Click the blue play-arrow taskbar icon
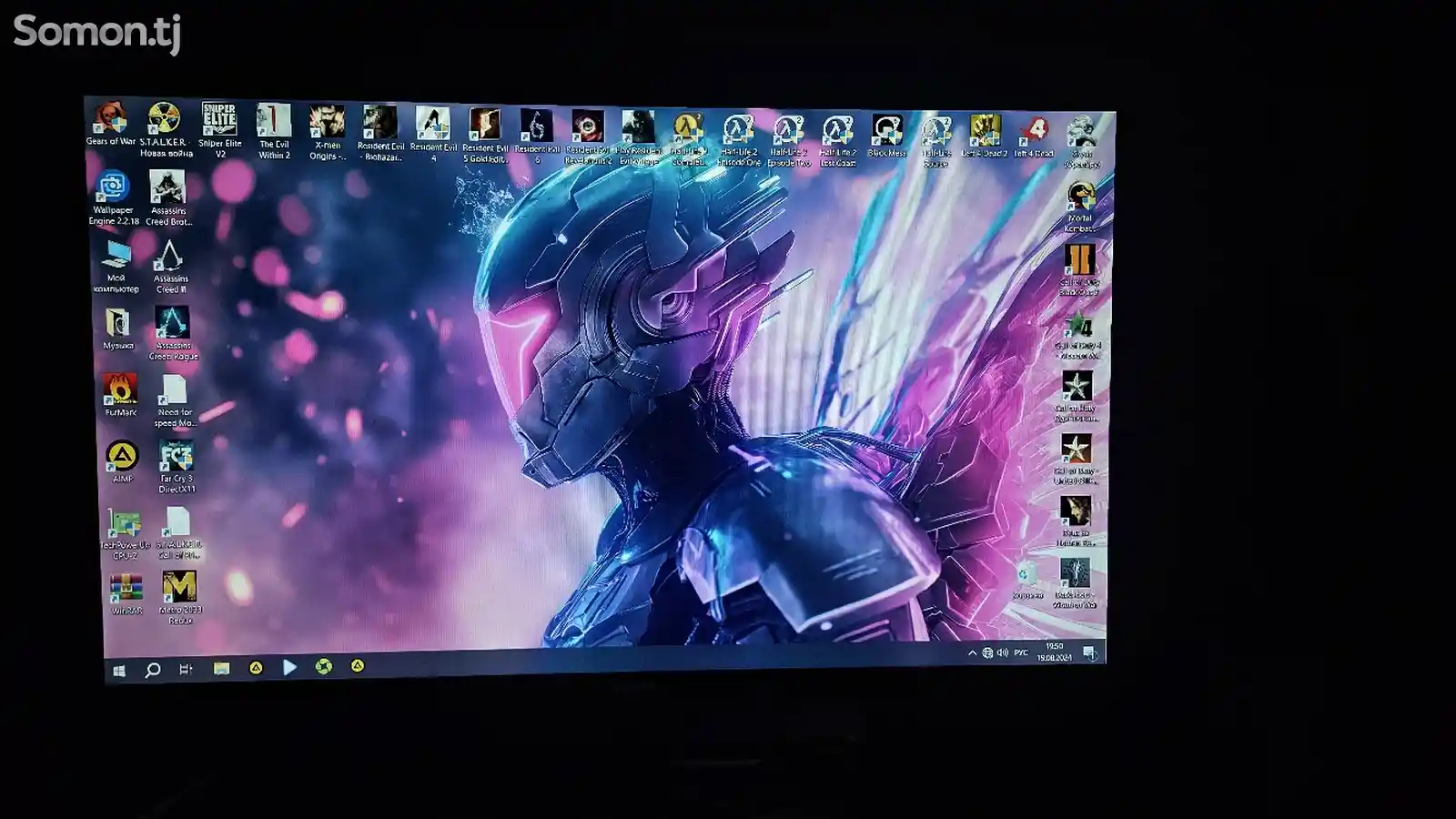Image resolution: width=1456 pixels, height=819 pixels. point(289,667)
